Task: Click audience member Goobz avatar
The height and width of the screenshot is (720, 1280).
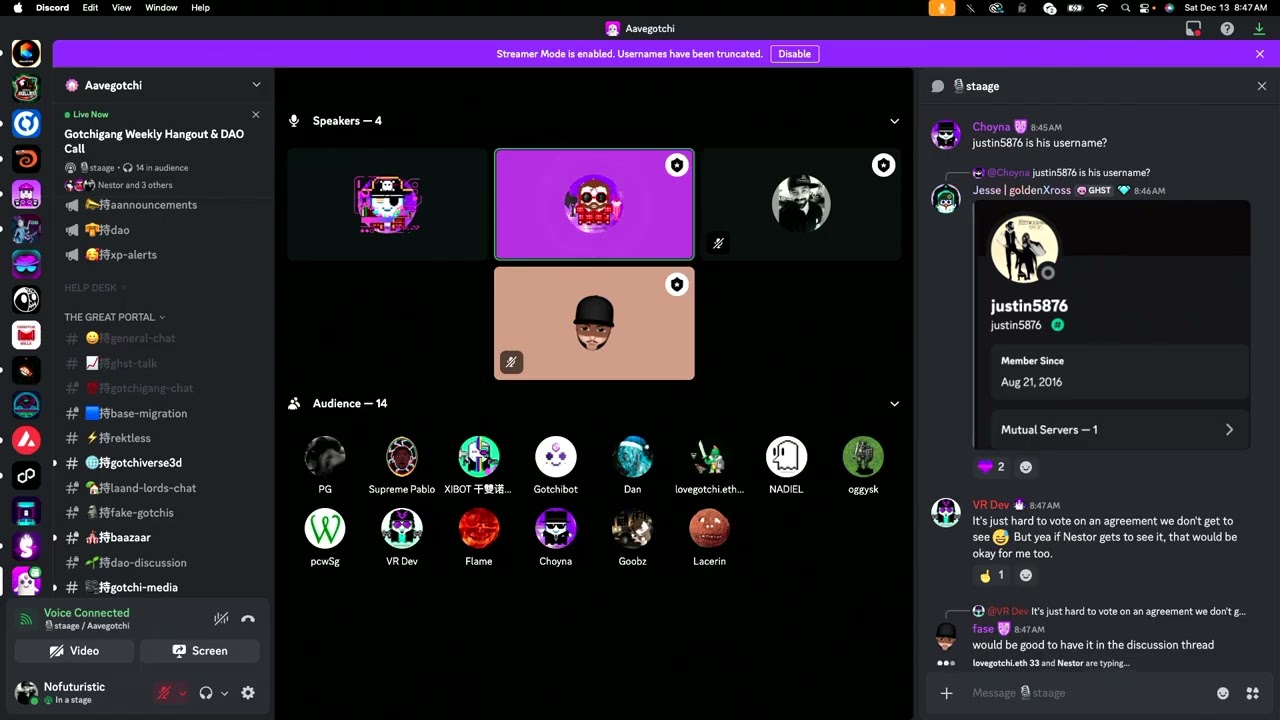Action: 633,529
